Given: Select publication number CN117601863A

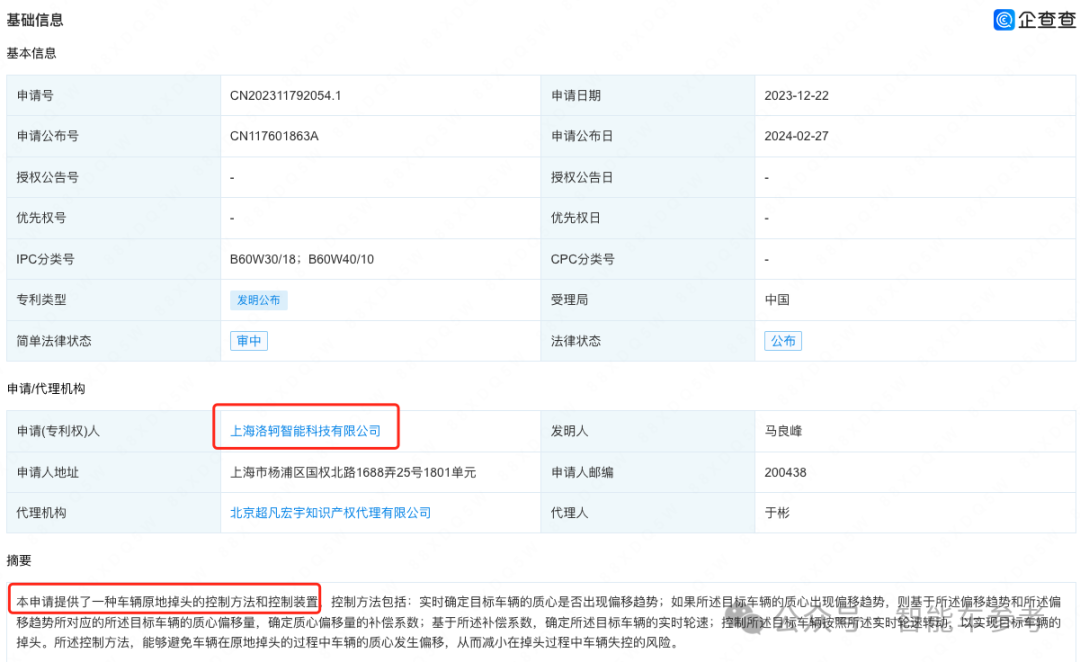Looking at the screenshot, I should pos(274,136).
